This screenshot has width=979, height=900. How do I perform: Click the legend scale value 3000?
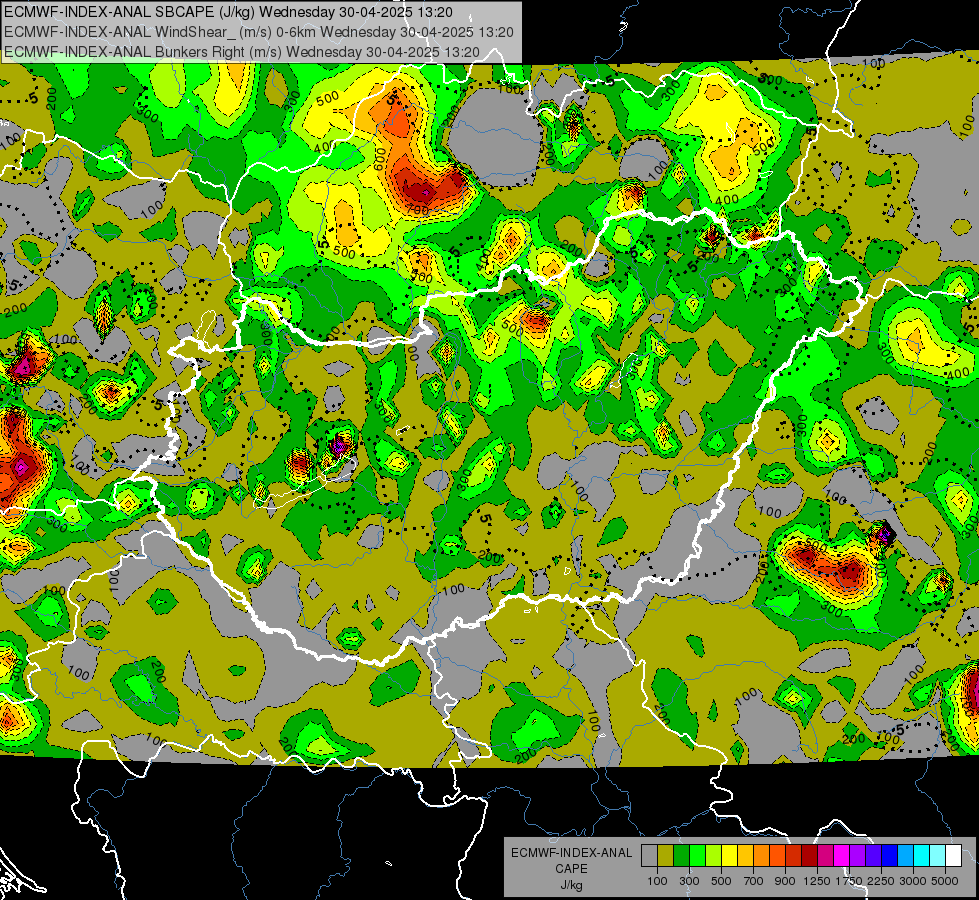(x=913, y=881)
